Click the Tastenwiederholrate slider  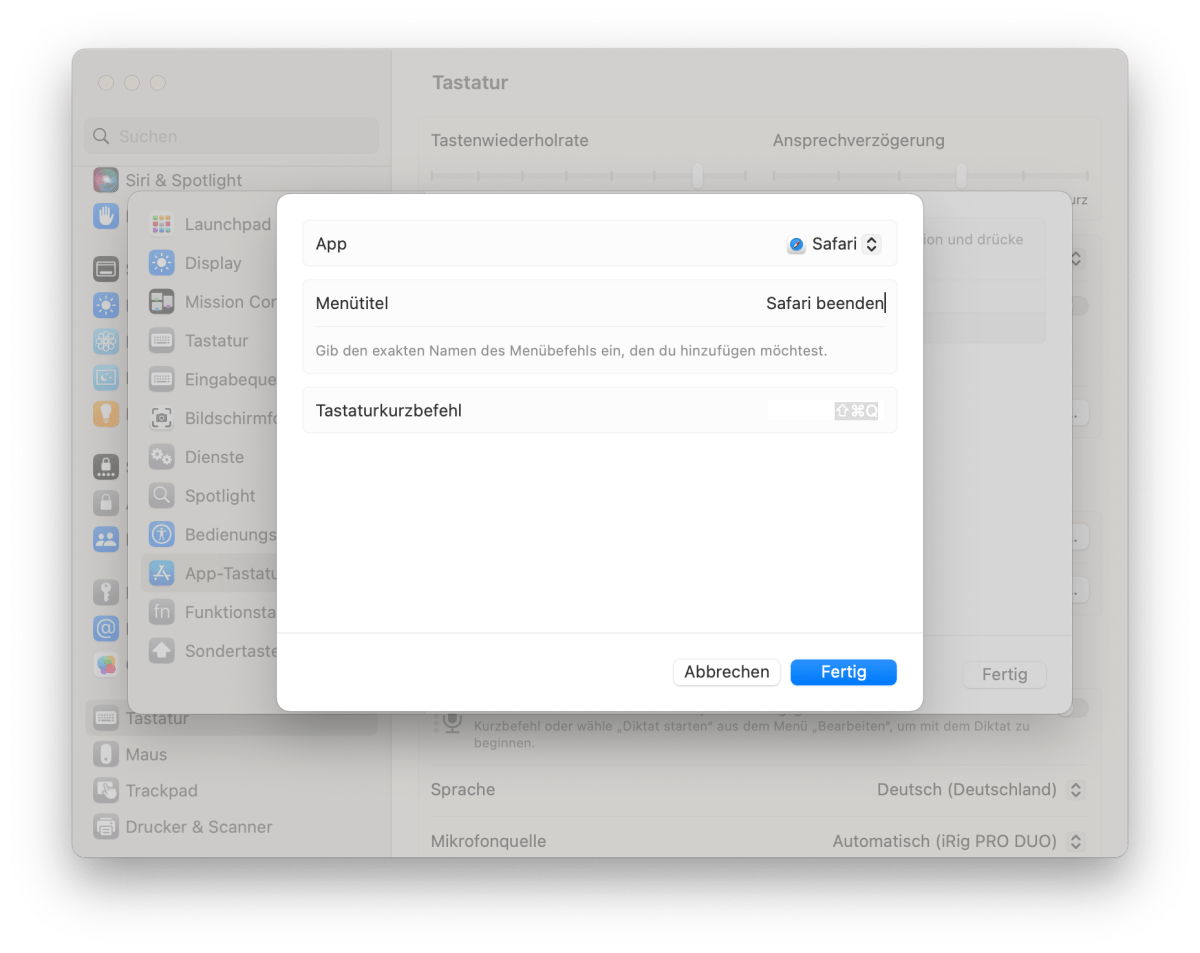pos(588,176)
